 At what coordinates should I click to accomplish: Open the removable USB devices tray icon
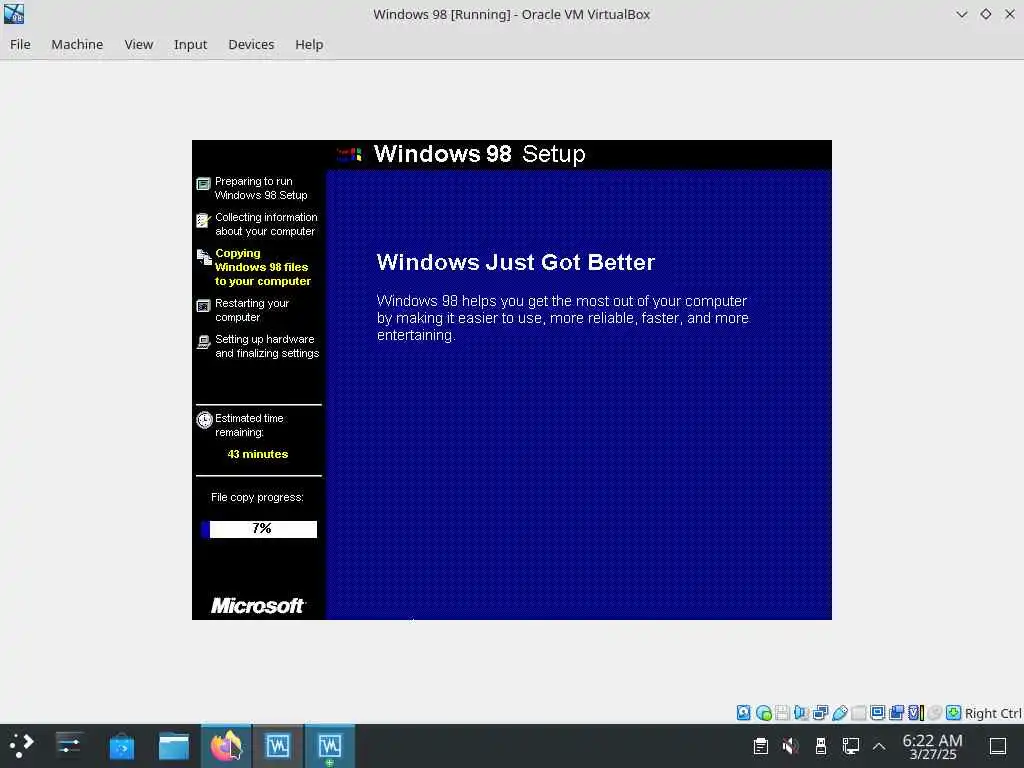coord(821,746)
